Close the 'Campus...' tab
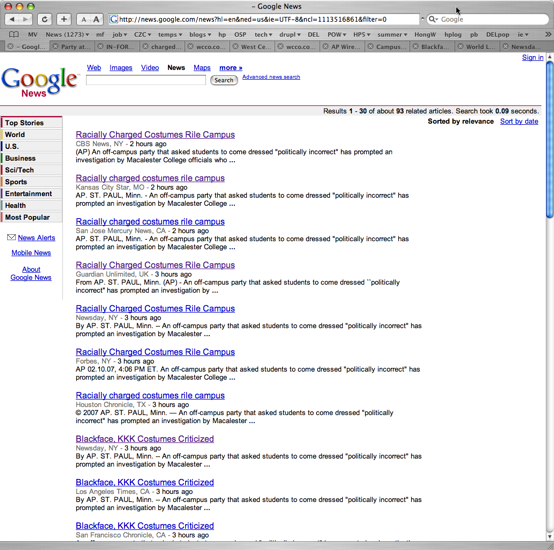Viewport: 554px width, 550px height. click(x=370, y=46)
